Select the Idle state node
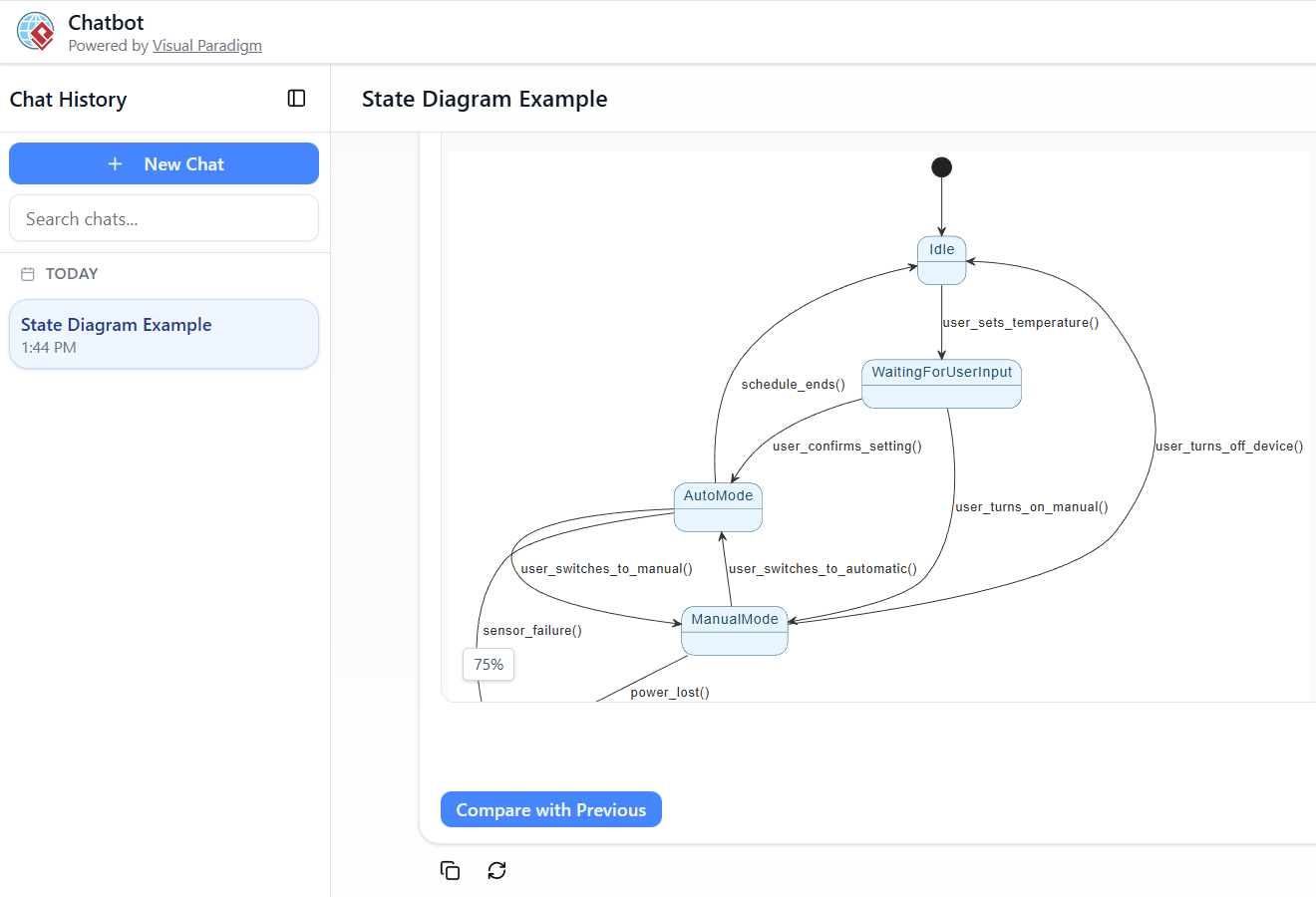 coord(941,259)
